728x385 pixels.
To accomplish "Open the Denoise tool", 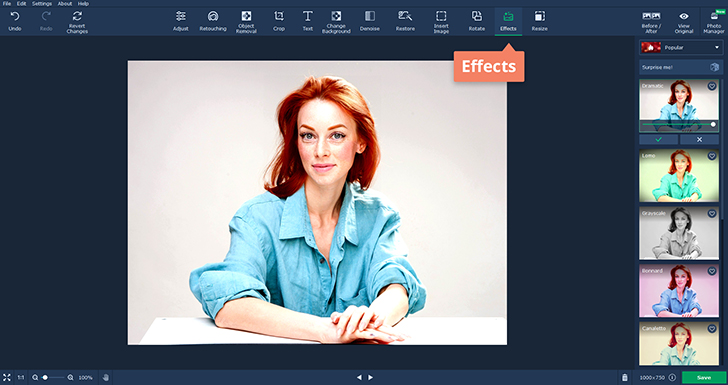I will click(x=370, y=22).
